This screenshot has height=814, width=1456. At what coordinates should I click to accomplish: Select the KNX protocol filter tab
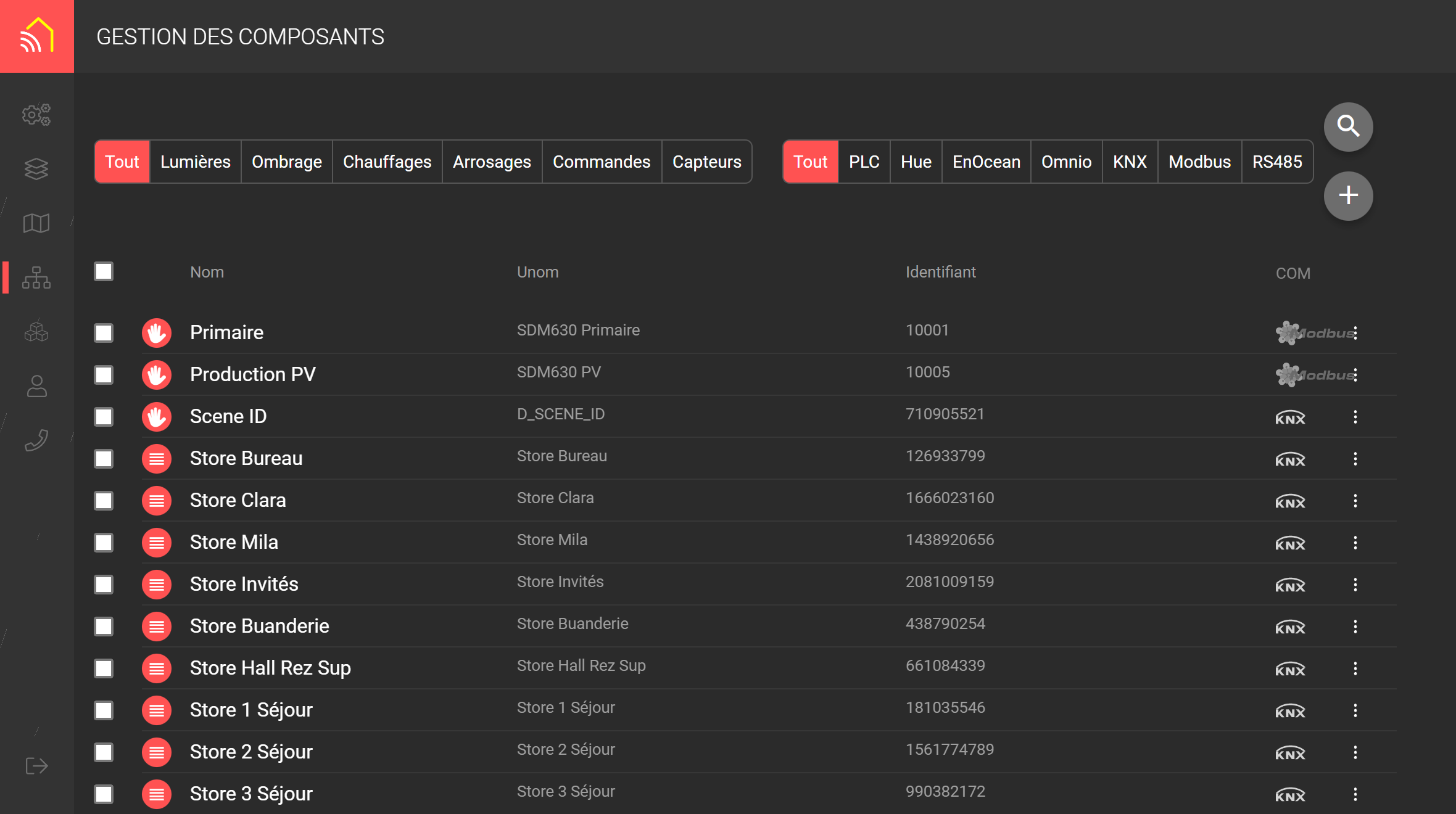1129,162
